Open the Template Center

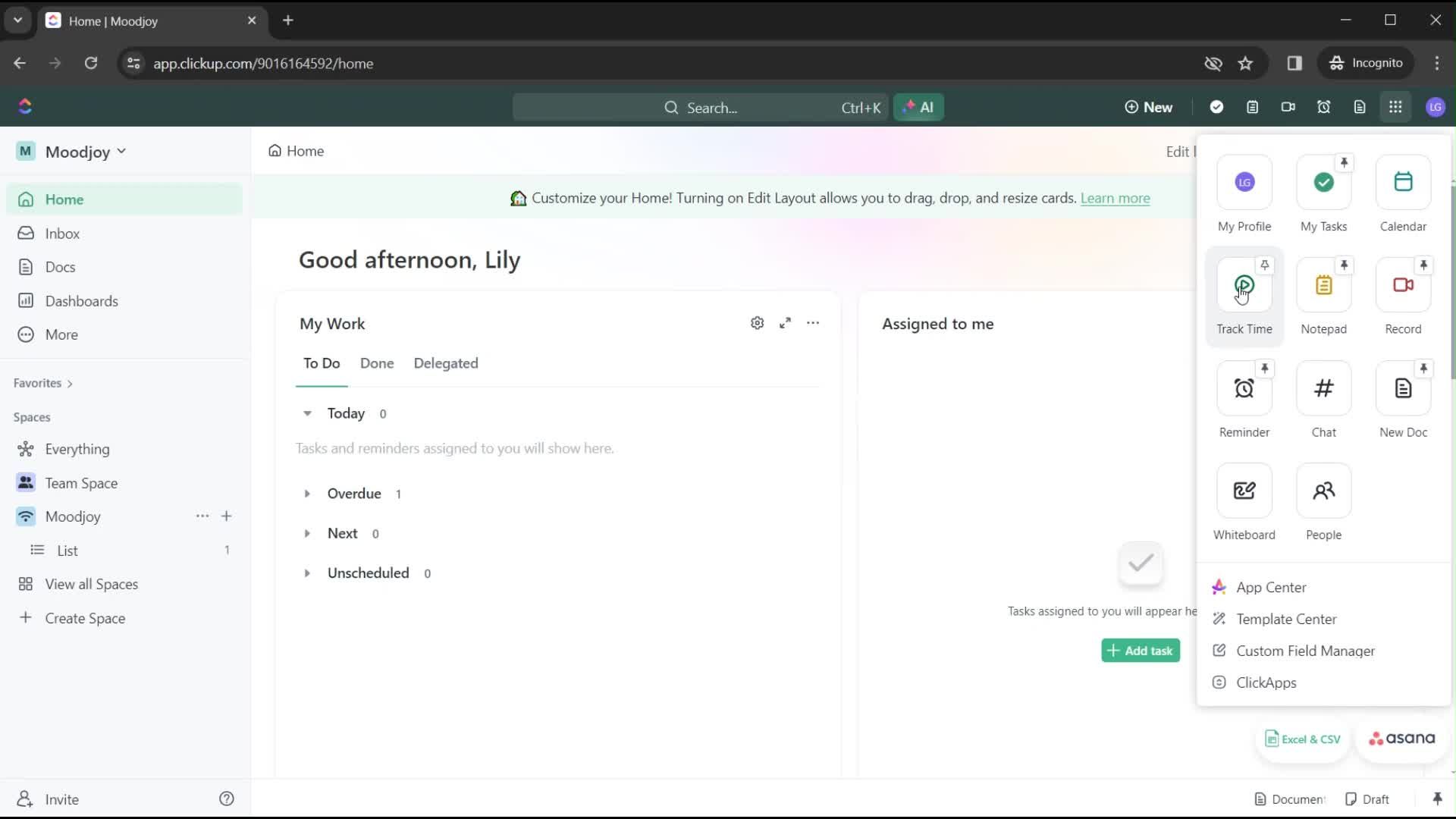tap(1285, 619)
